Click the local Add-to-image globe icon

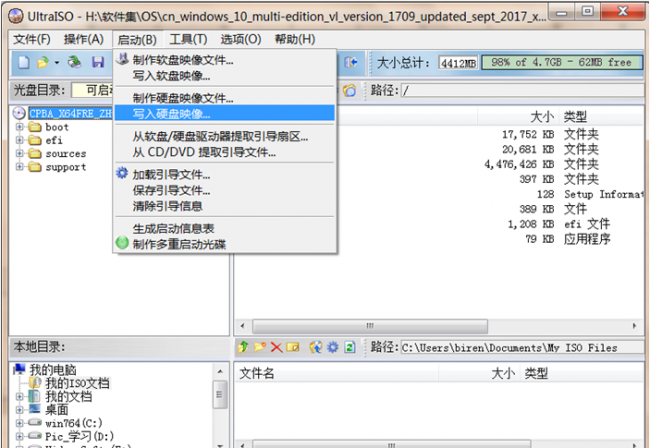315,346
